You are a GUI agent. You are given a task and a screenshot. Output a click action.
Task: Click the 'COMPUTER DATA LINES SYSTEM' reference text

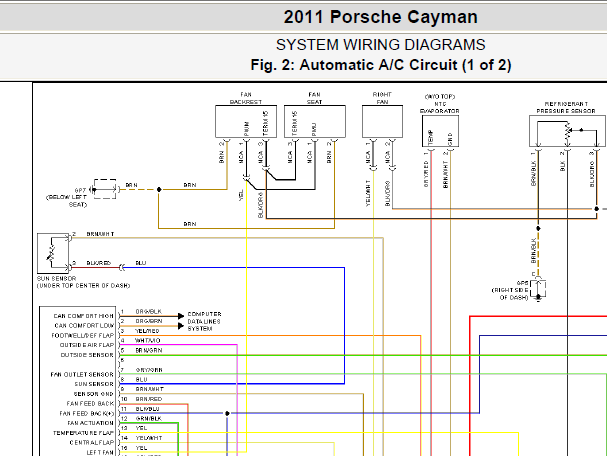click(x=204, y=321)
